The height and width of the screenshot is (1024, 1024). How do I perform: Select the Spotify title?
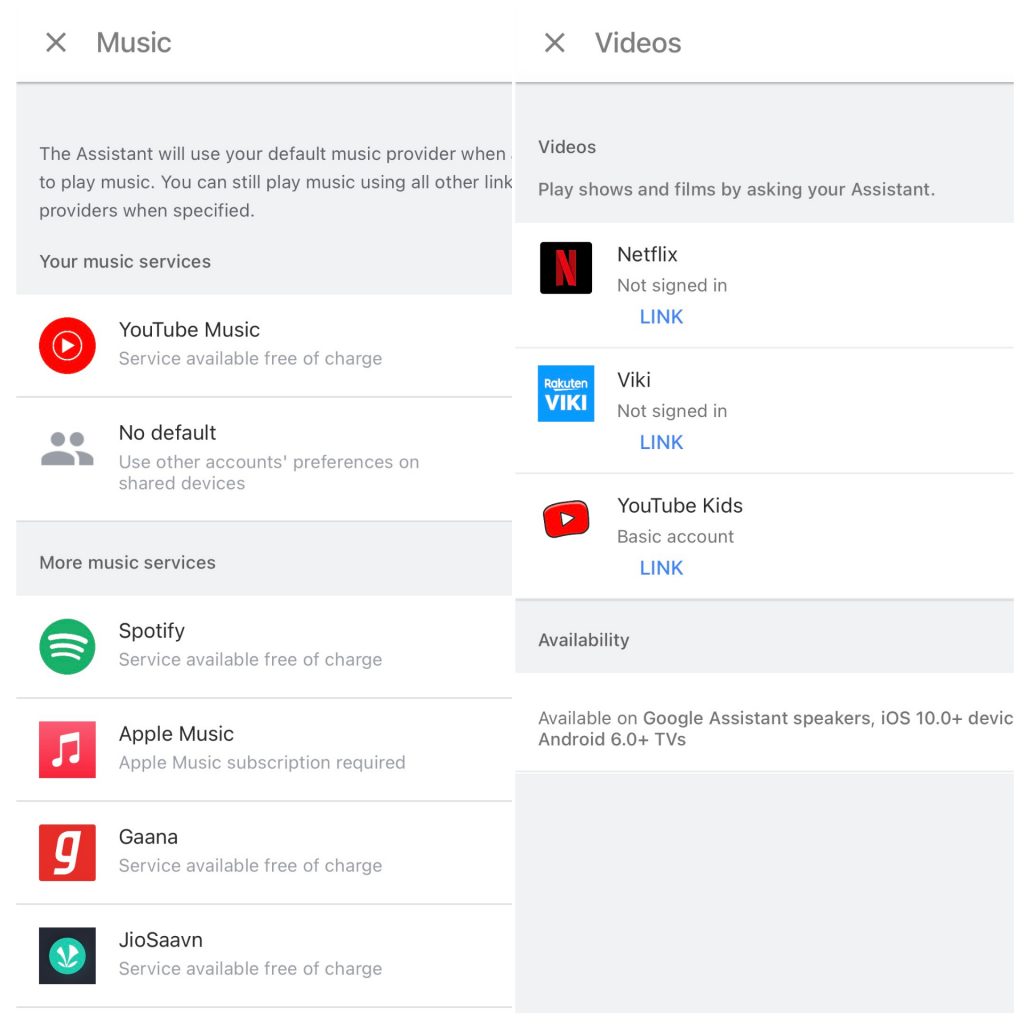coord(152,632)
